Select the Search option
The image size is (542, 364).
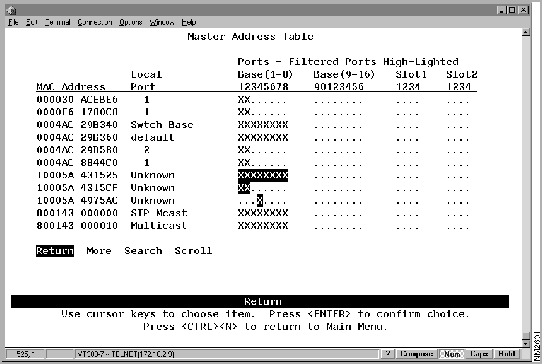coord(143,251)
